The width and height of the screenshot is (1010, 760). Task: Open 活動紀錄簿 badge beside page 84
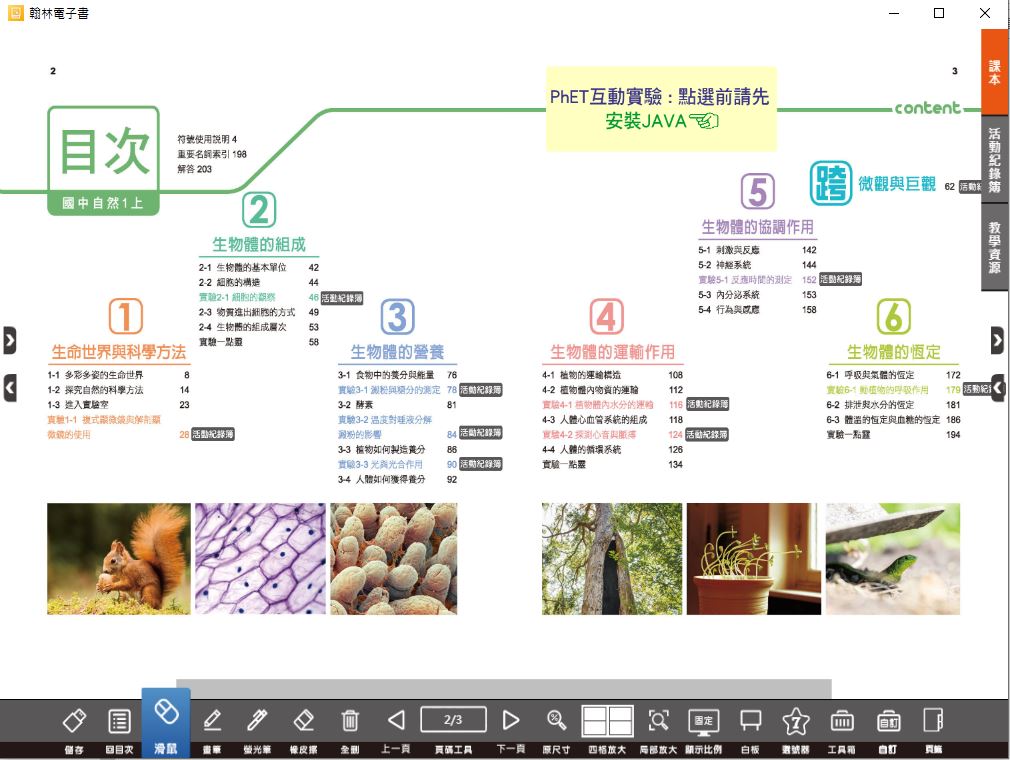(481, 433)
